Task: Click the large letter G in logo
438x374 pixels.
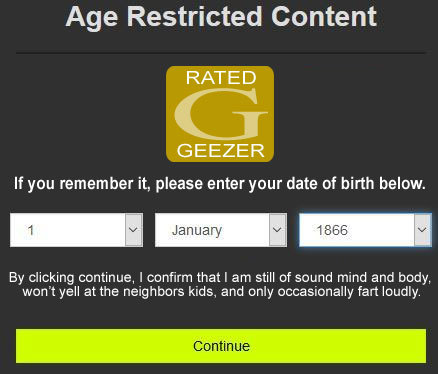Action: coord(221,114)
